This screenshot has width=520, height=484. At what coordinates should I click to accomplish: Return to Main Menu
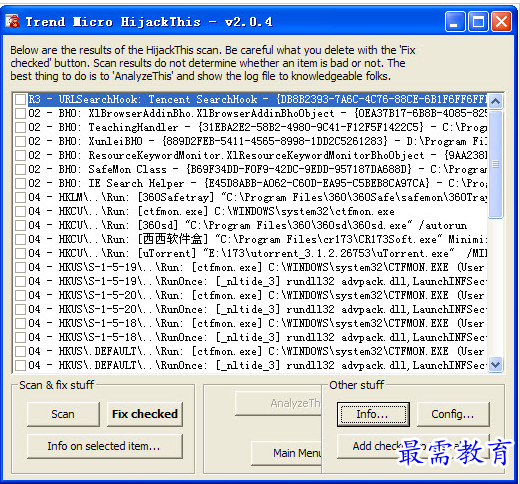coord(287,453)
